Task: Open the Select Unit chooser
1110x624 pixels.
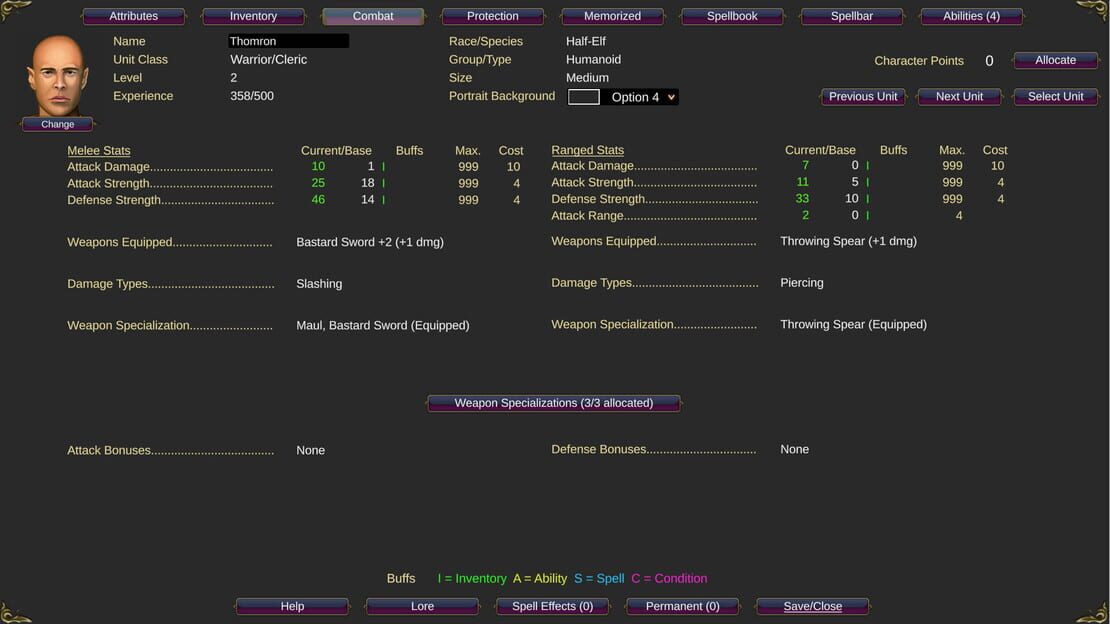Action: click(x=1055, y=96)
